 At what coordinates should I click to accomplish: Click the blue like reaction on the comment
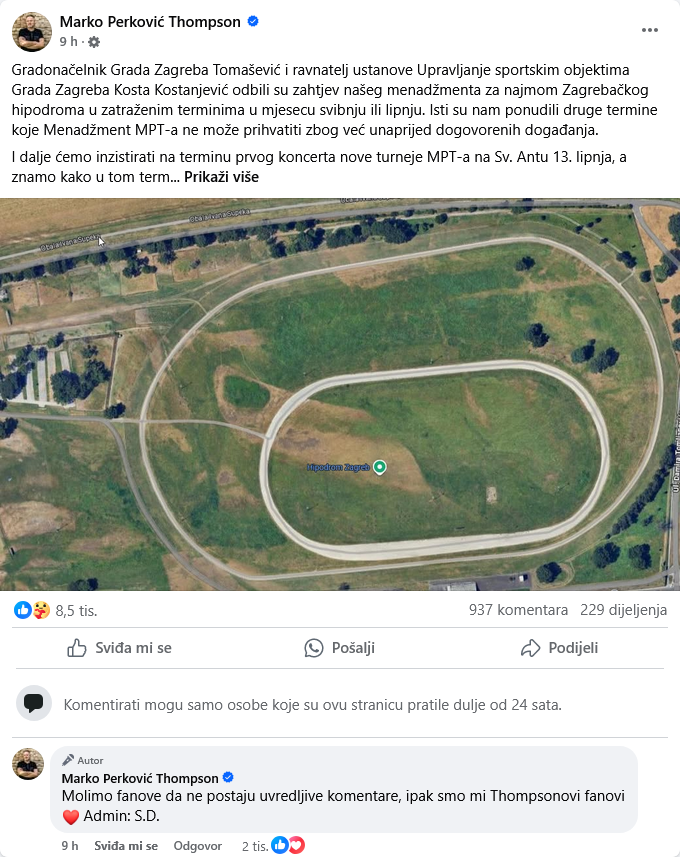280,845
